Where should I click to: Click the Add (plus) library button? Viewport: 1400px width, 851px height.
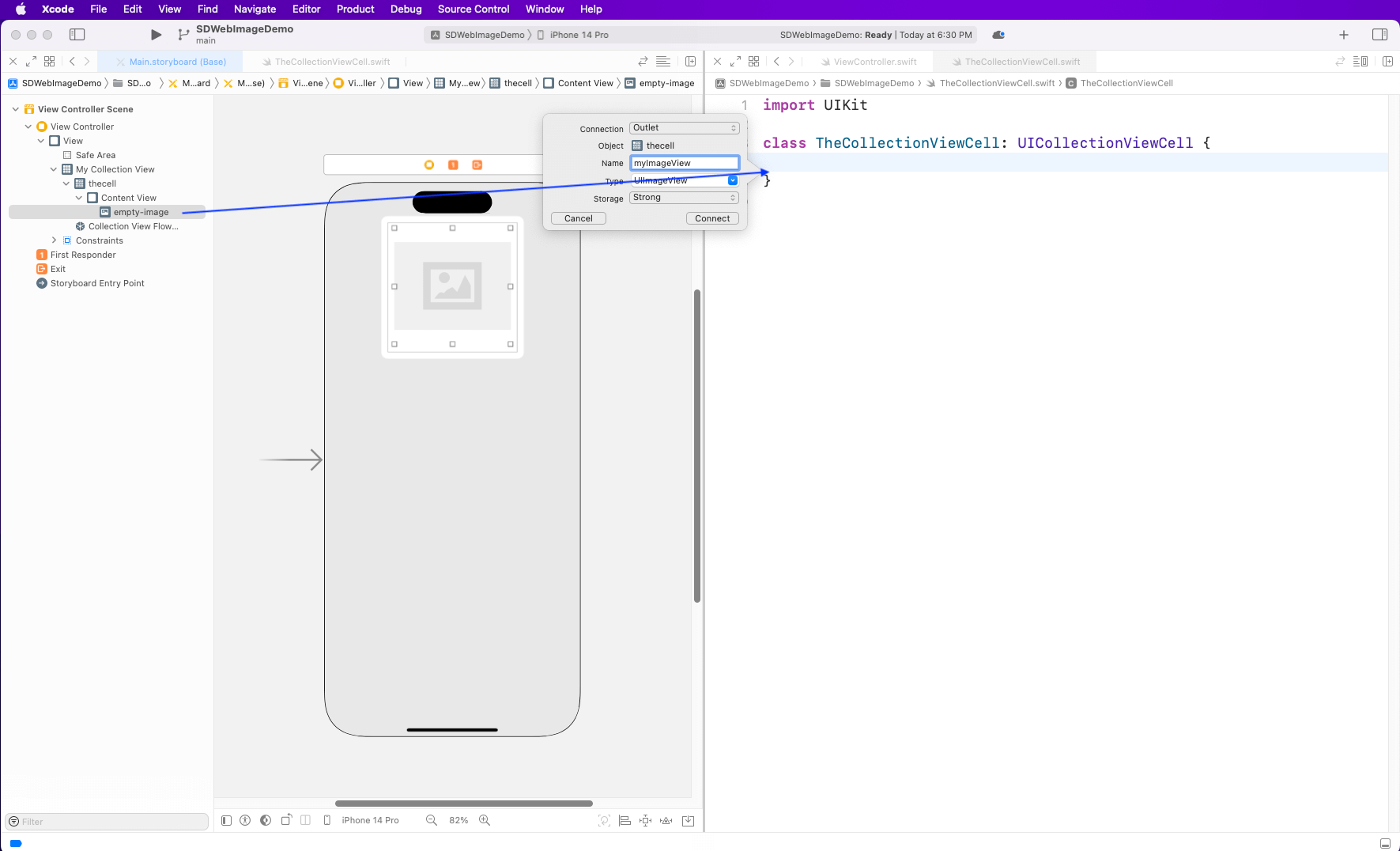tap(1343, 35)
